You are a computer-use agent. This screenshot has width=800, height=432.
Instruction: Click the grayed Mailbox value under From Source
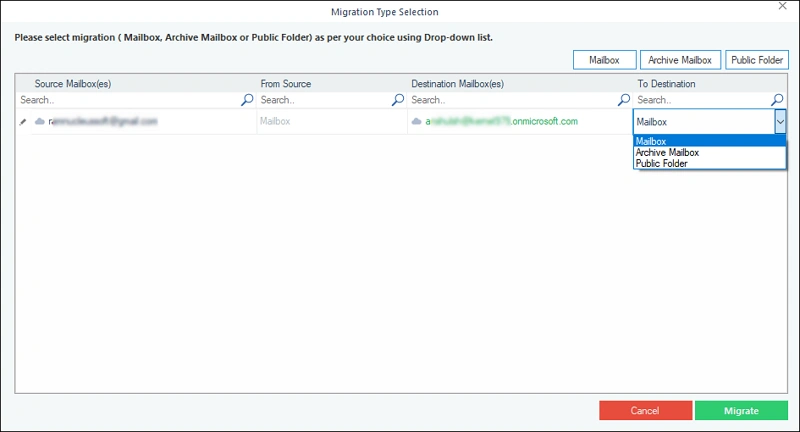click(x=275, y=121)
